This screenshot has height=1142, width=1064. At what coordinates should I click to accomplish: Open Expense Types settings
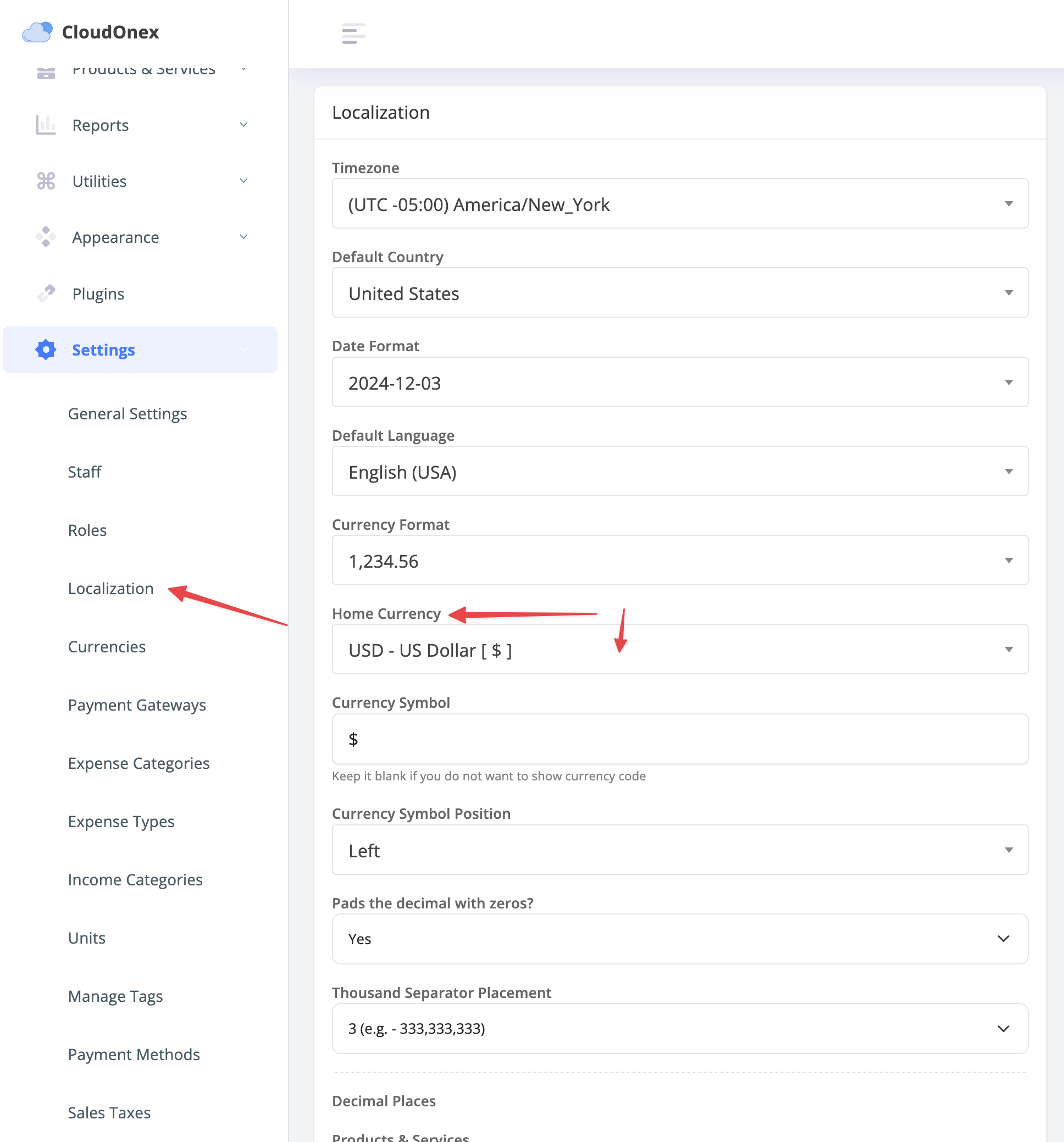coord(121,822)
